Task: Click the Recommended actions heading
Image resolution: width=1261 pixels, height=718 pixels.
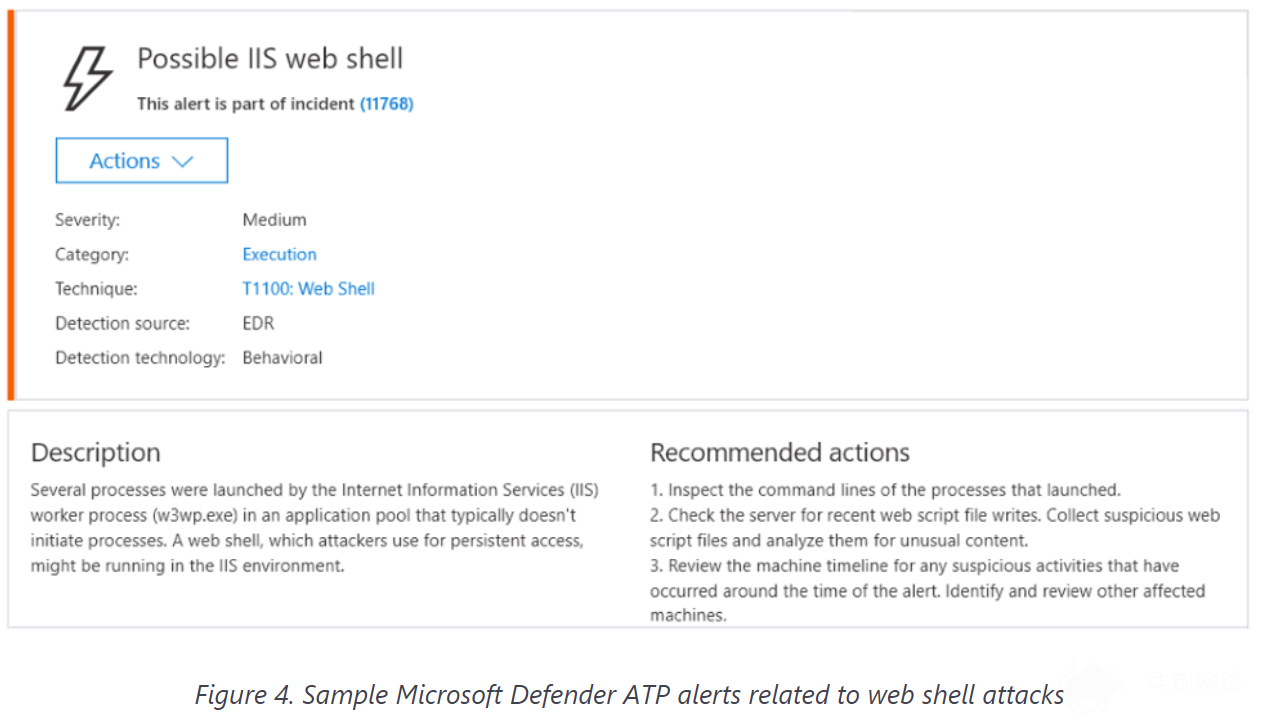Action: (x=780, y=452)
